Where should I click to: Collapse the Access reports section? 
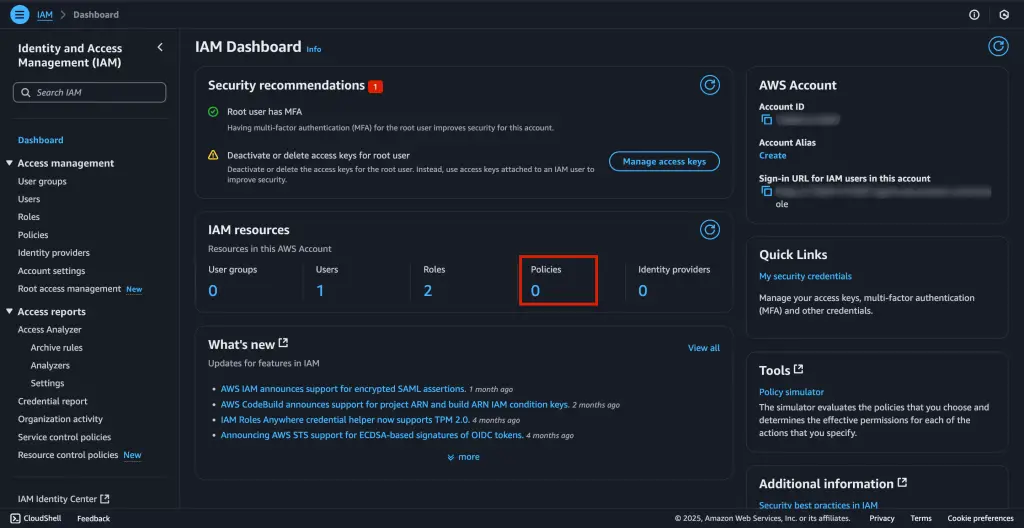coord(9,312)
